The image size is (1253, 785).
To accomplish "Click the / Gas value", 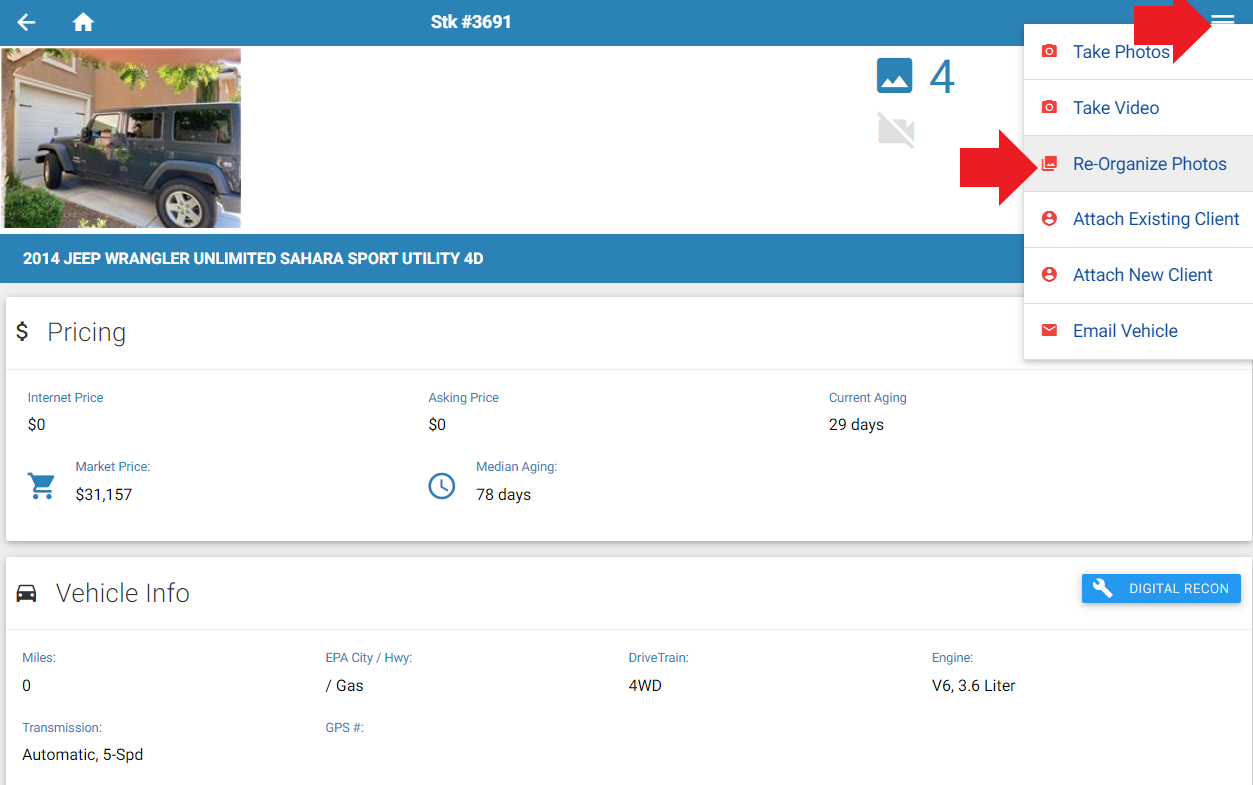I will tap(344, 686).
